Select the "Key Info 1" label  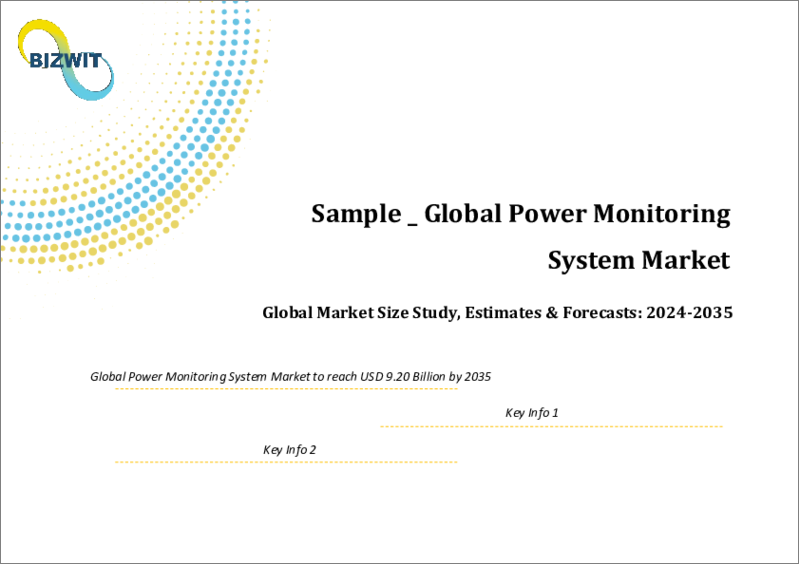click(532, 413)
